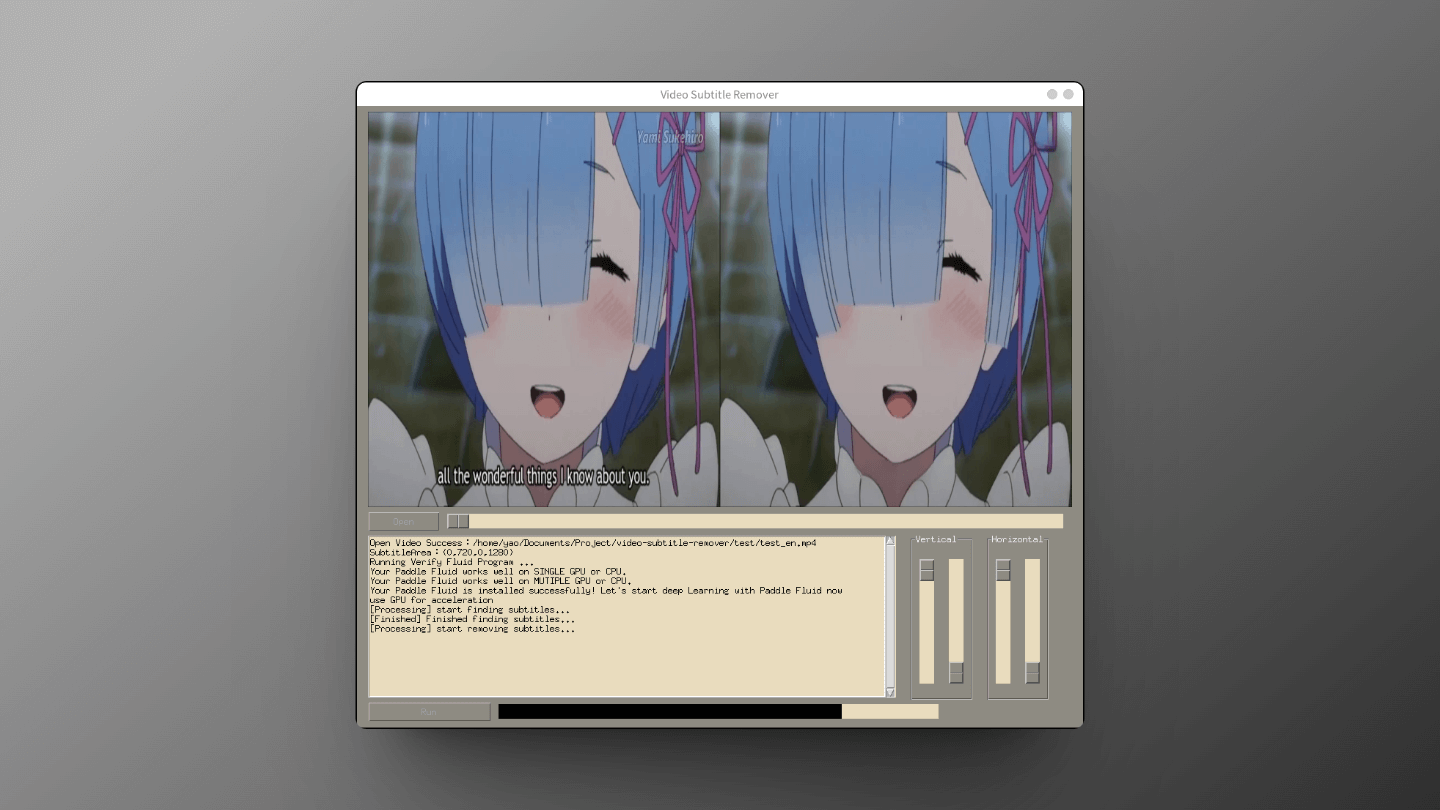Click the 'Running Verify Fluid Program' log line
Screen dimensions: 1440x810
click(x=452, y=562)
